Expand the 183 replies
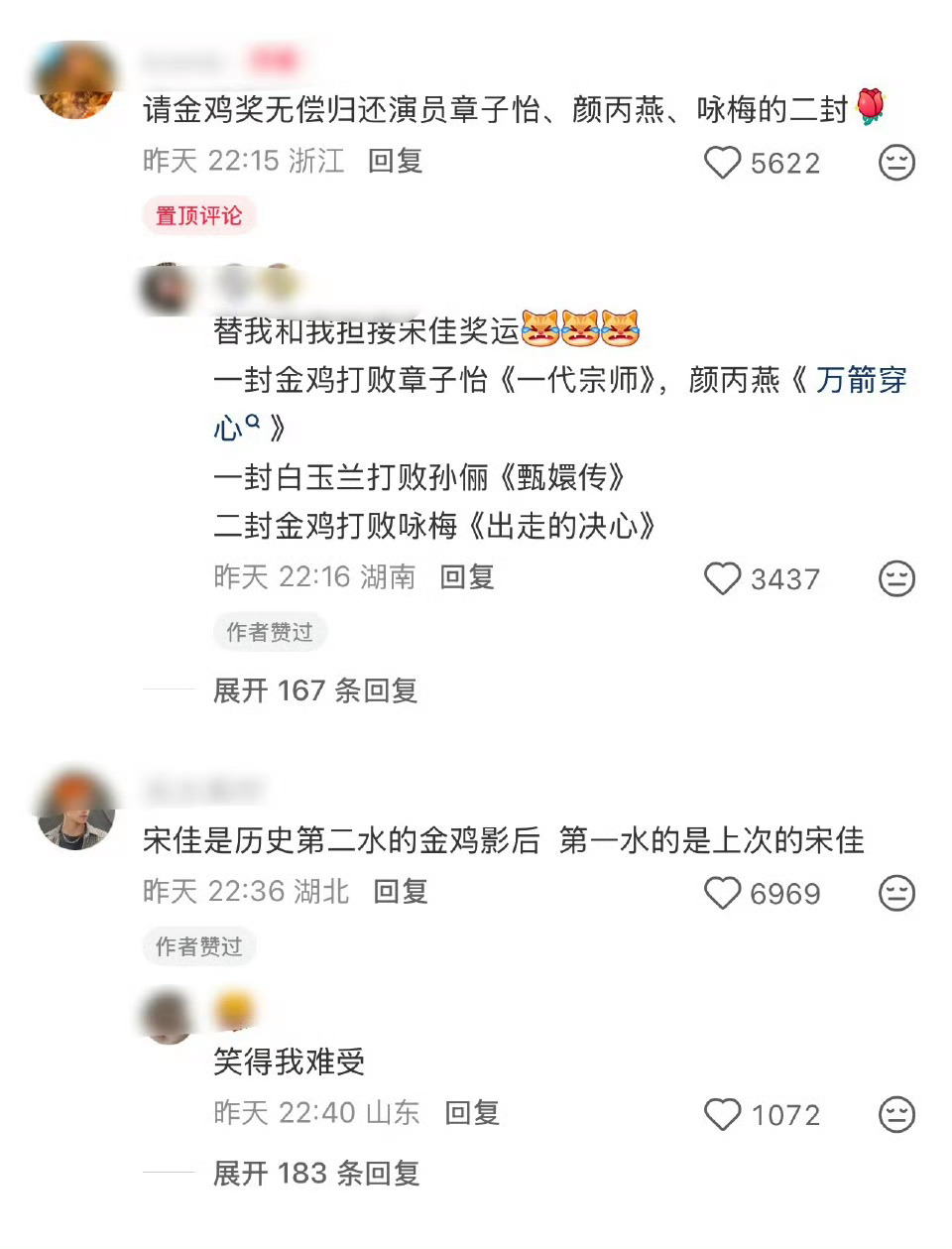The image size is (952, 1249). click(x=316, y=1174)
